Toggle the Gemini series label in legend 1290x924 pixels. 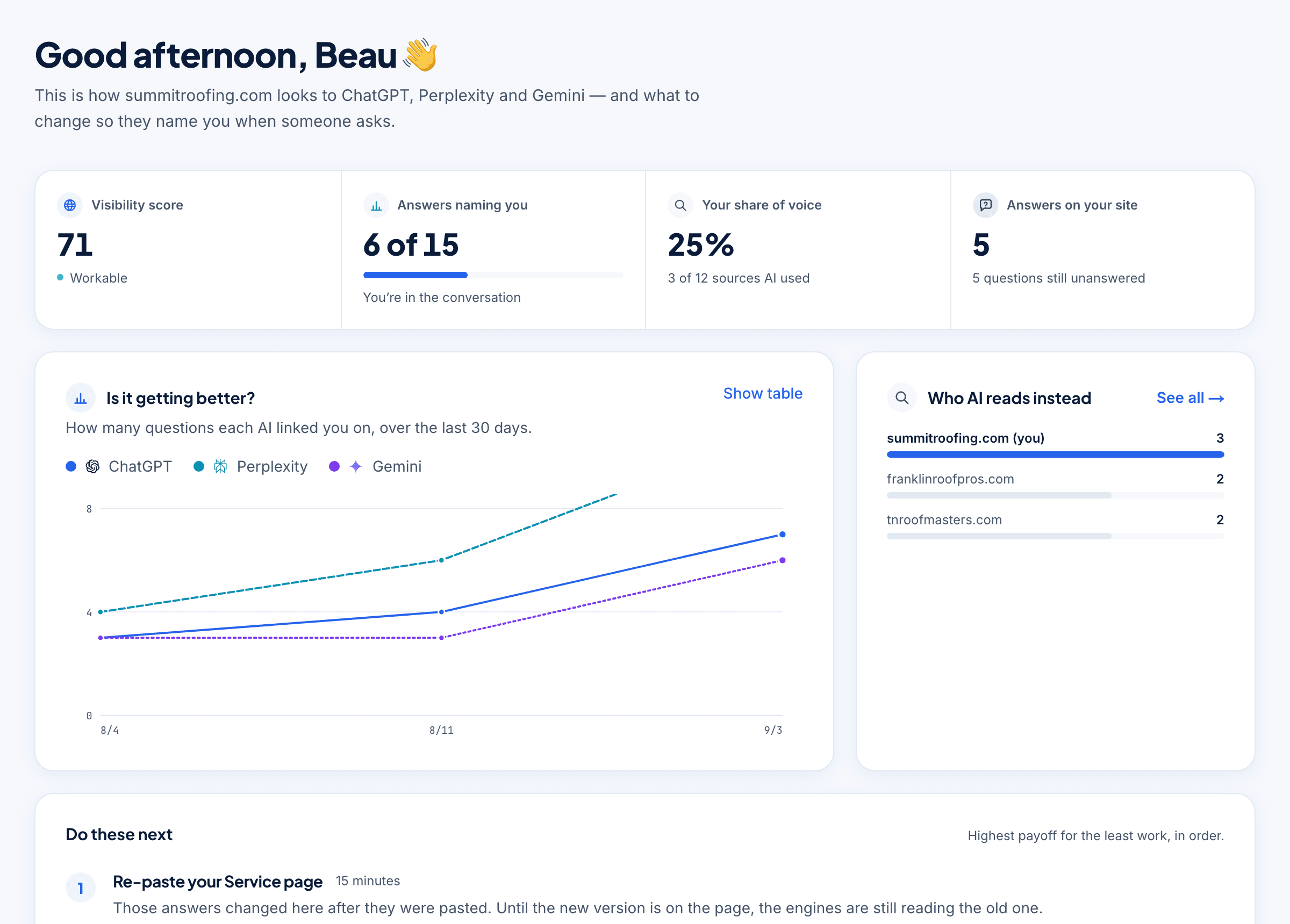click(397, 467)
